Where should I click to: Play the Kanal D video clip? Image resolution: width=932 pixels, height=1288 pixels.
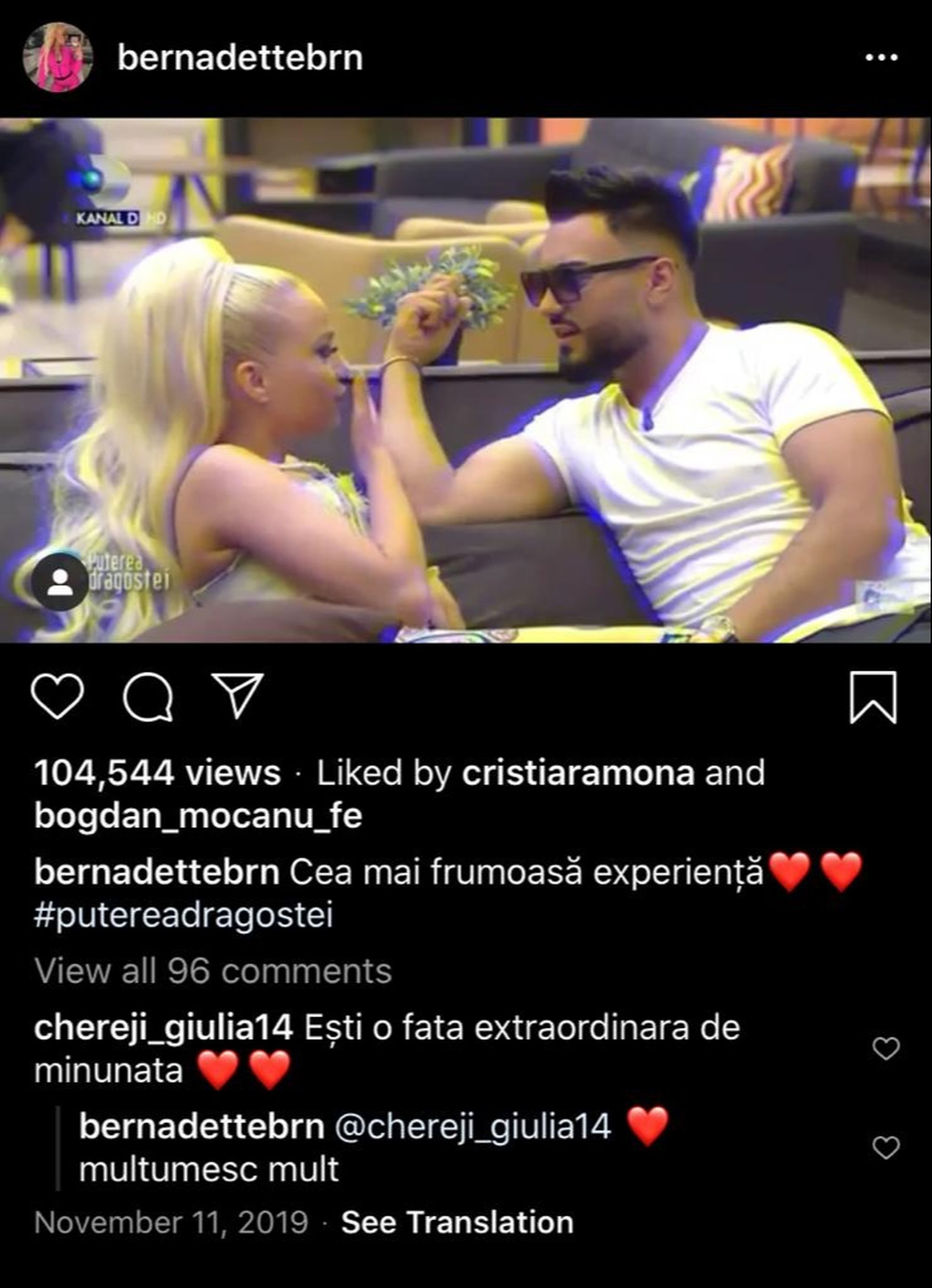(x=466, y=380)
